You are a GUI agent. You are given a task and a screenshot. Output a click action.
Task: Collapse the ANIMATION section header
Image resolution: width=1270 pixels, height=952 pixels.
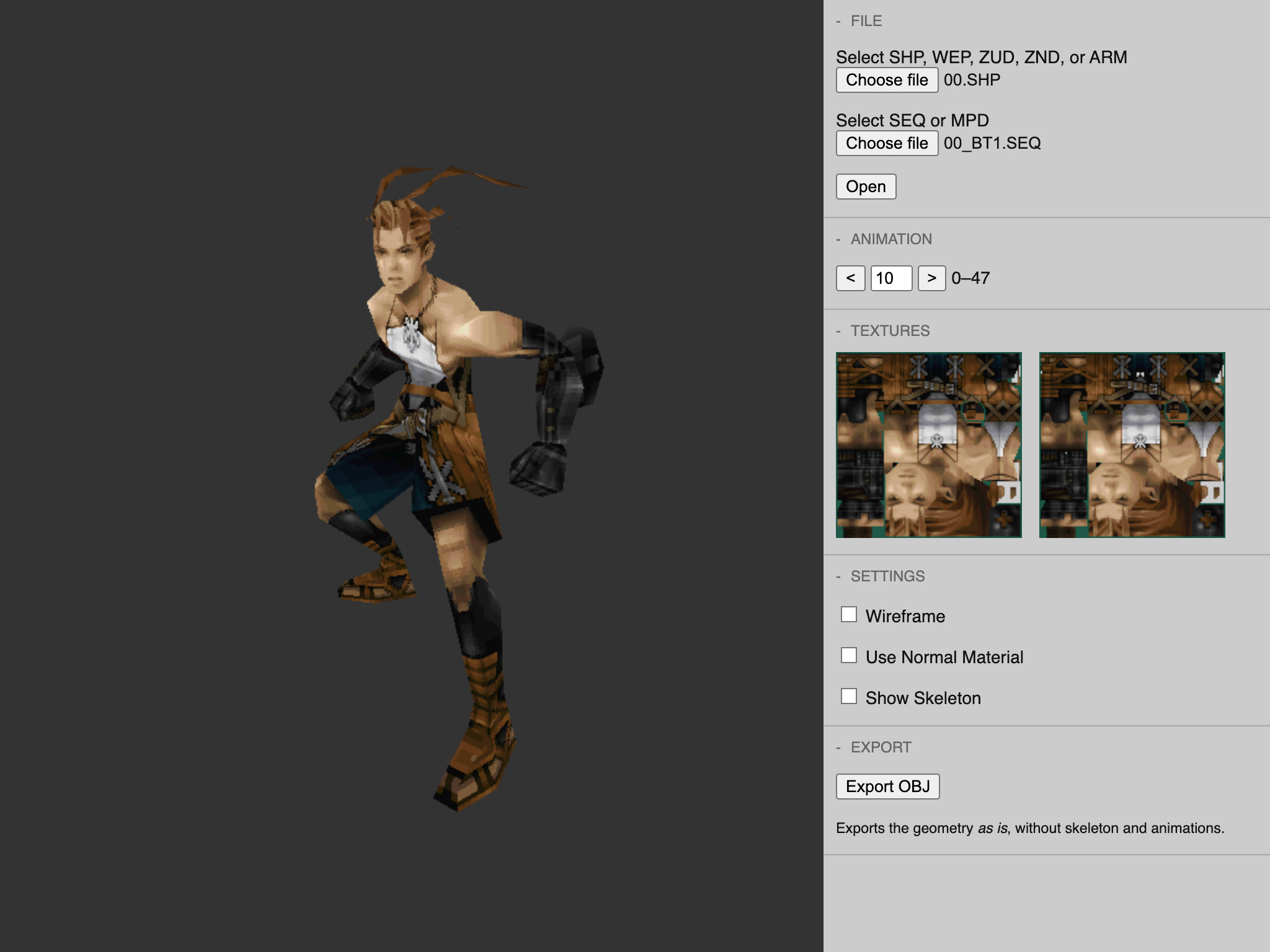[x=890, y=239]
